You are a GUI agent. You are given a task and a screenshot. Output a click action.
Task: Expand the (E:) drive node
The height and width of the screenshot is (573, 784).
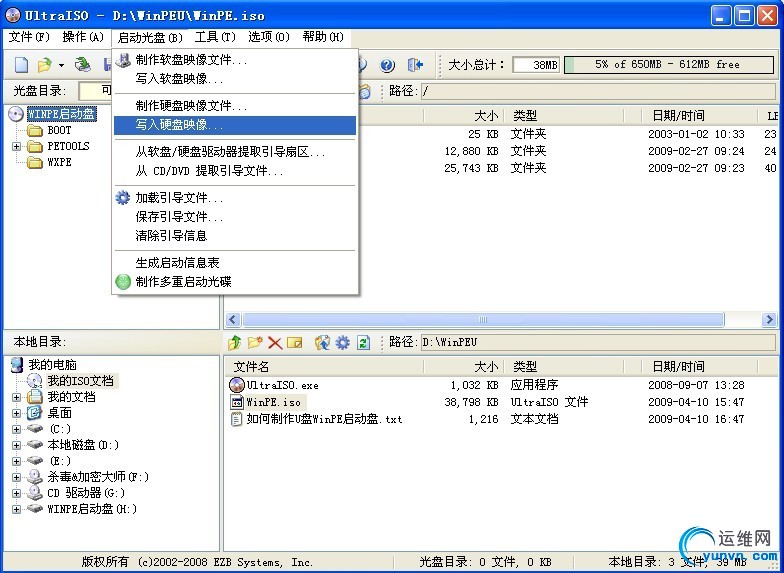[16, 462]
